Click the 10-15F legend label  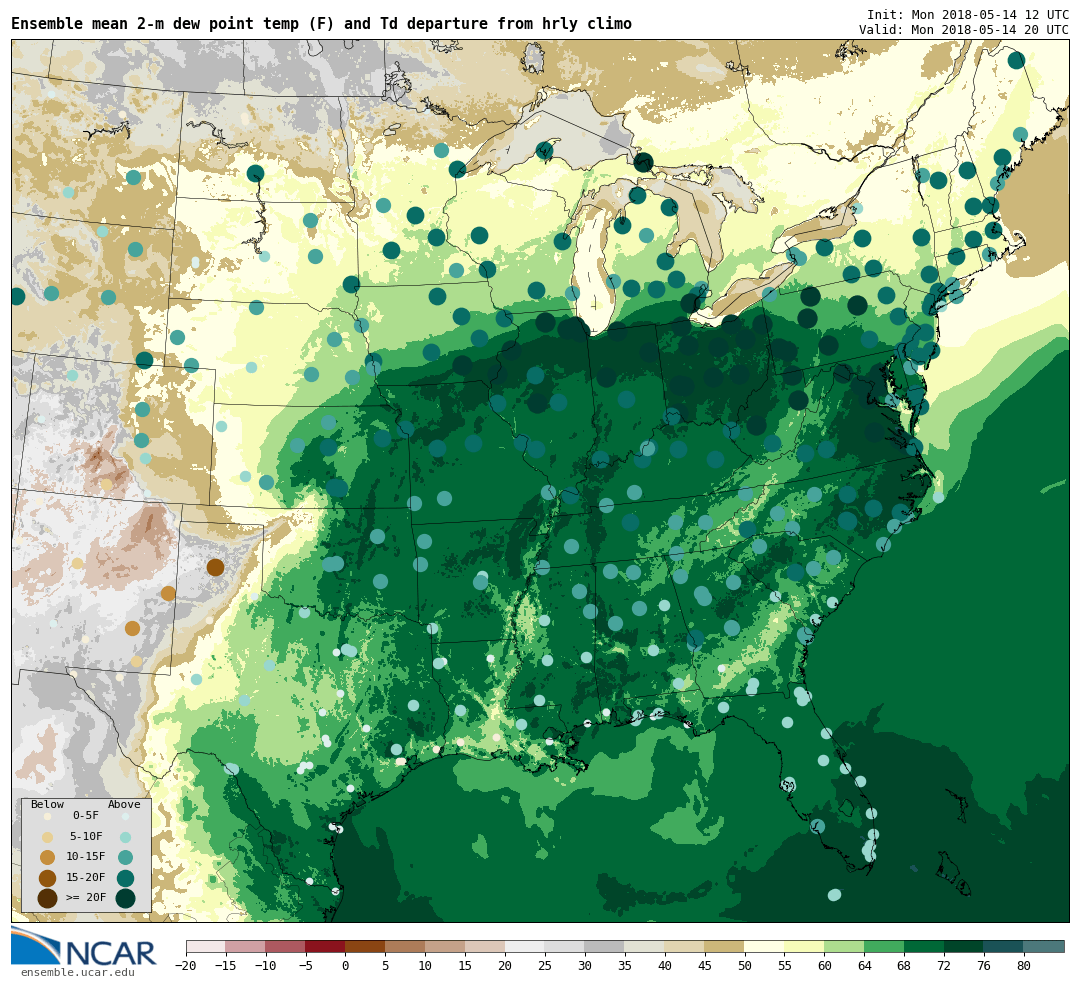tap(85, 857)
